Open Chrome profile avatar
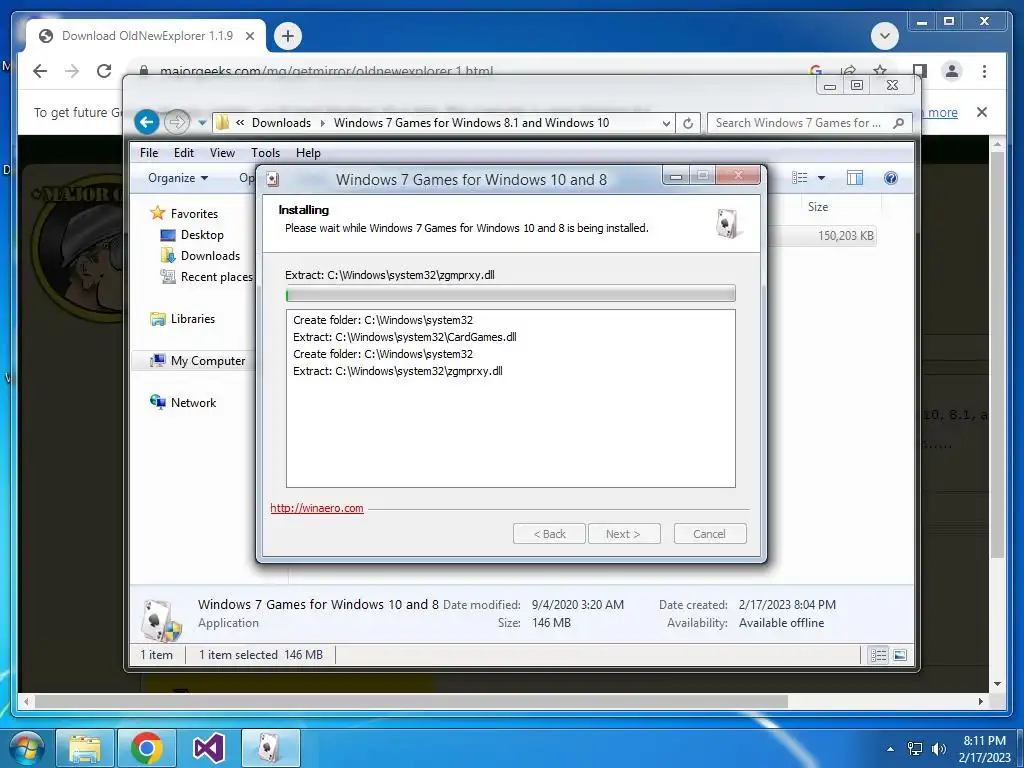This screenshot has height=768, width=1024. (952, 71)
